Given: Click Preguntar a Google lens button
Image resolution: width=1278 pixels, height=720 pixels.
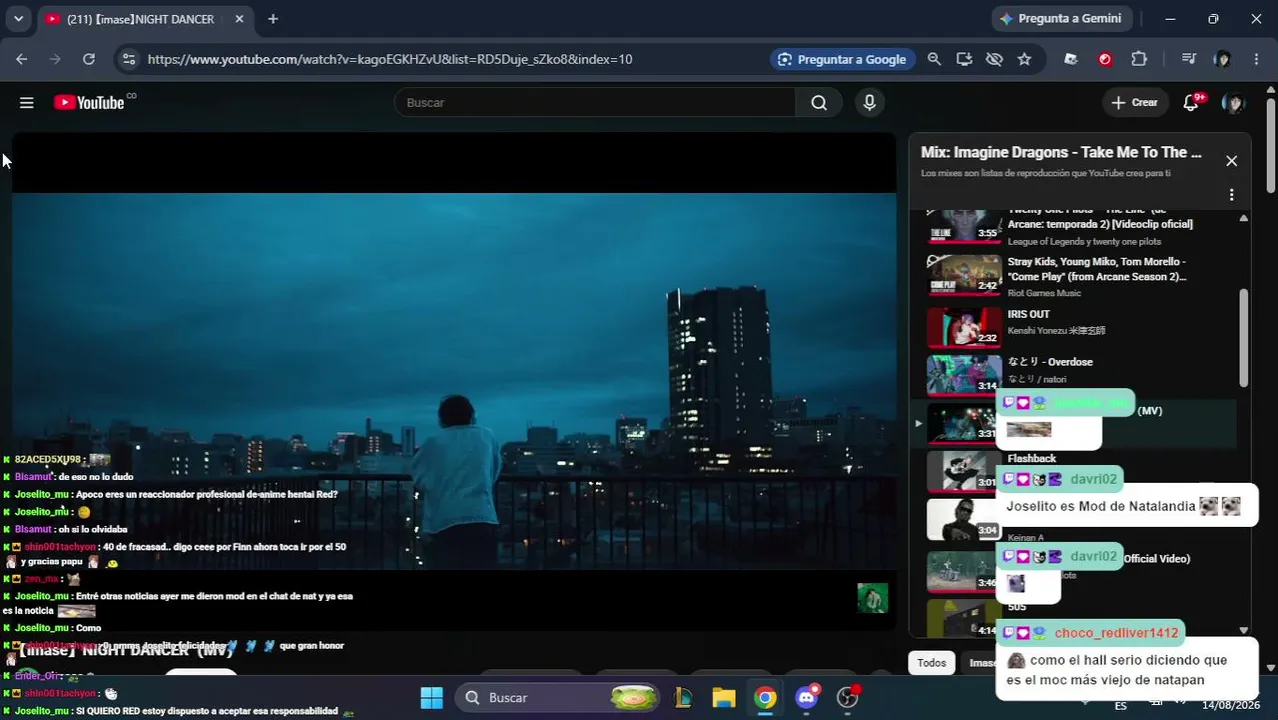Looking at the screenshot, I should point(842,59).
